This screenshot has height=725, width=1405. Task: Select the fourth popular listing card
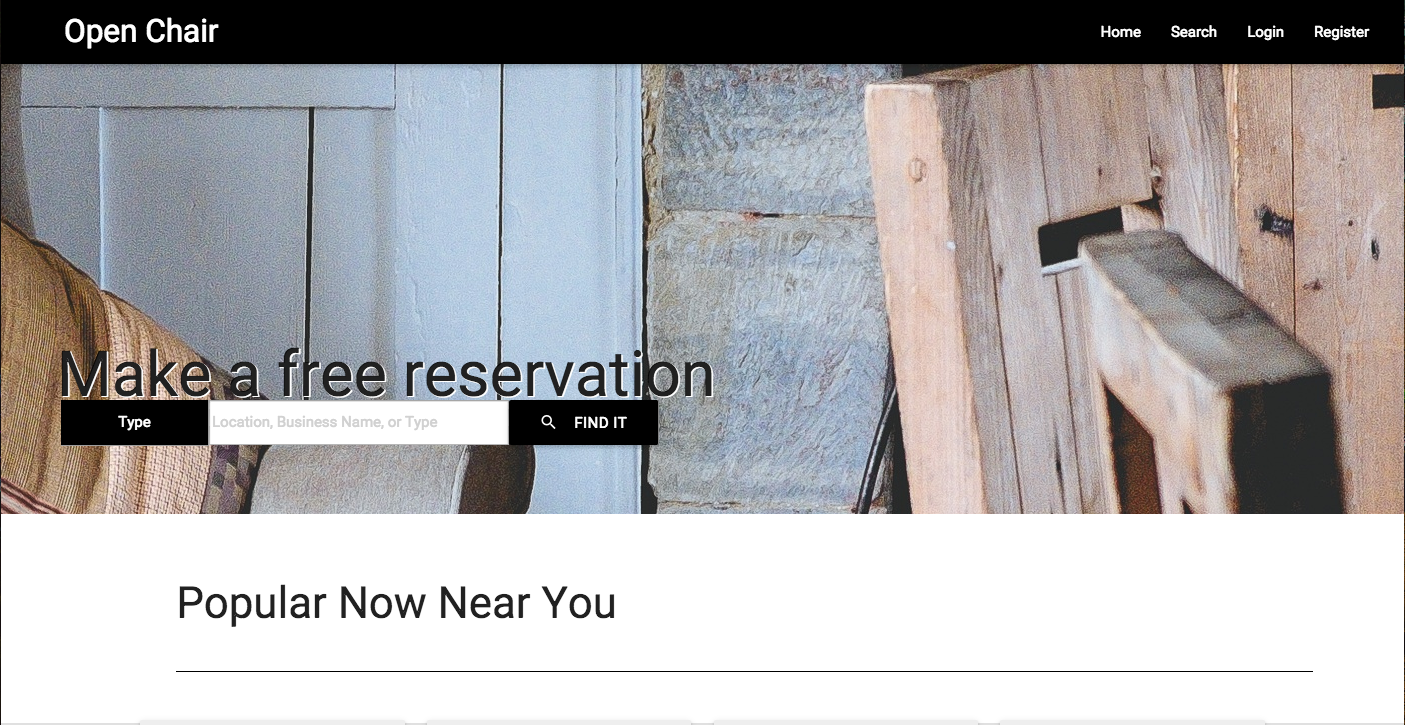(1133, 721)
